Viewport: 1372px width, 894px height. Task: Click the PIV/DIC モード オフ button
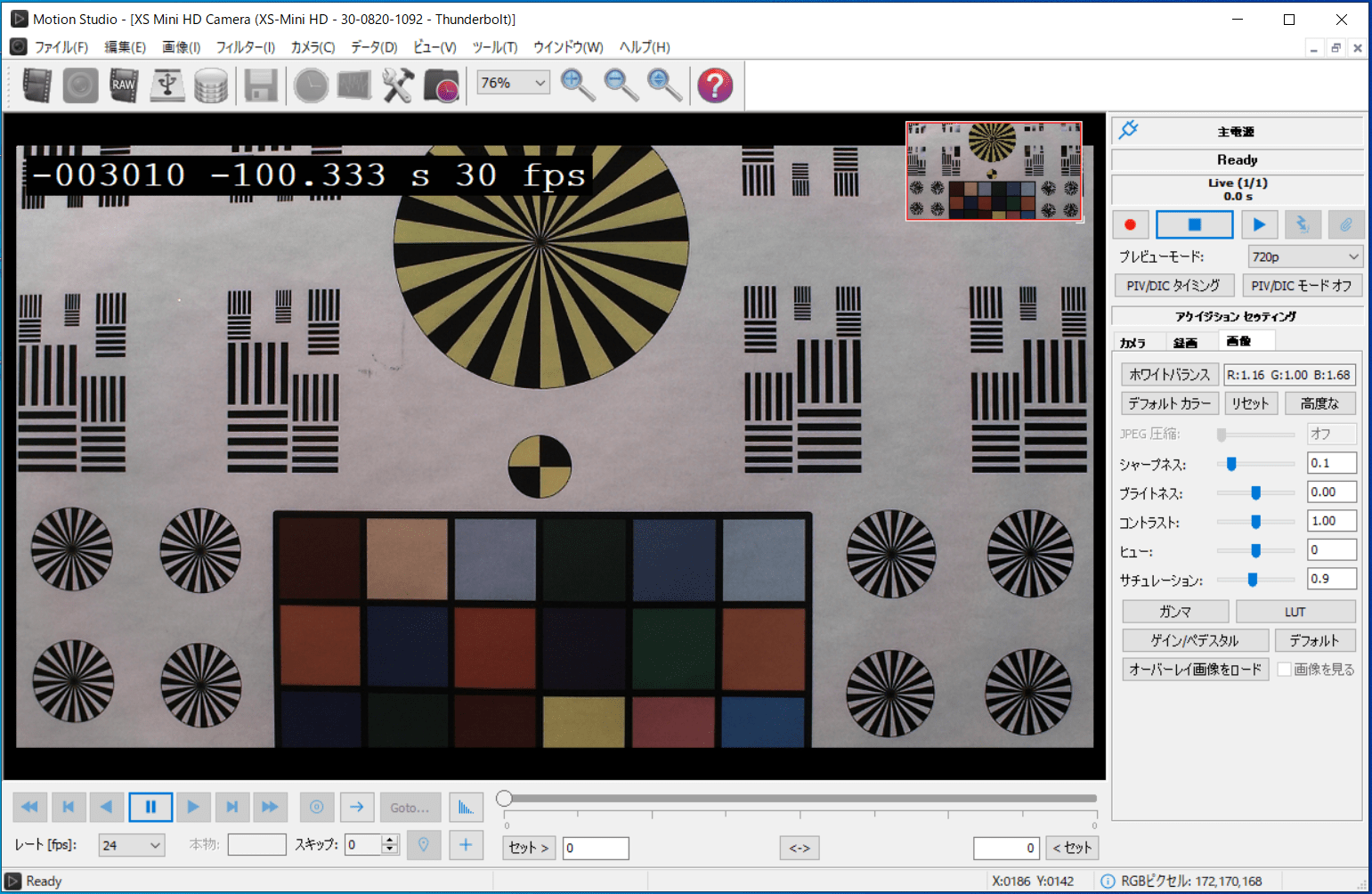click(1301, 285)
